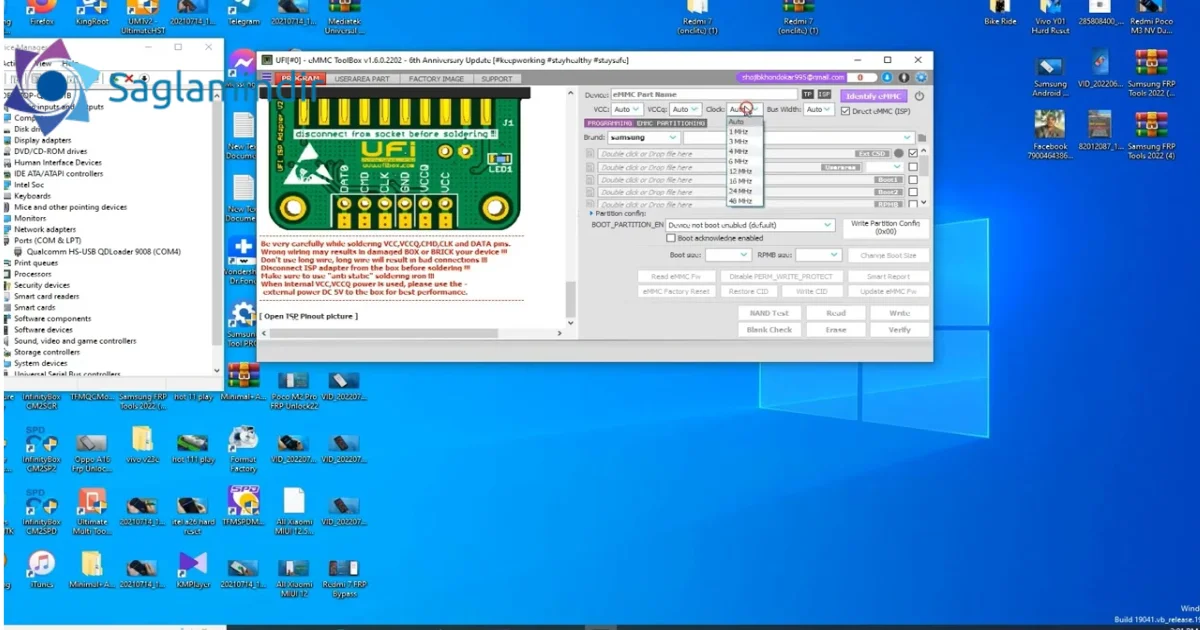The width and height of the screenshot is (1200, 630).
Task: Open iTunes desktop shortcut
Action: 41,571
